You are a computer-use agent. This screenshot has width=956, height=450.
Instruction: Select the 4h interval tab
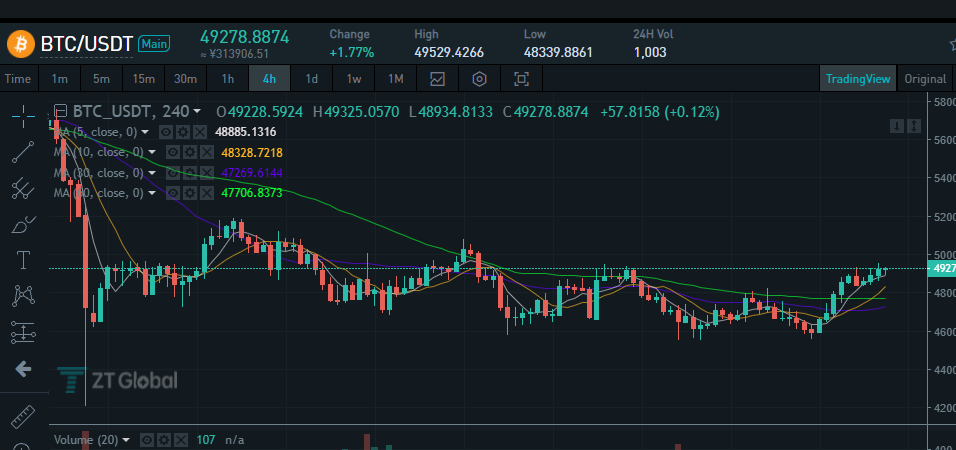269,79
